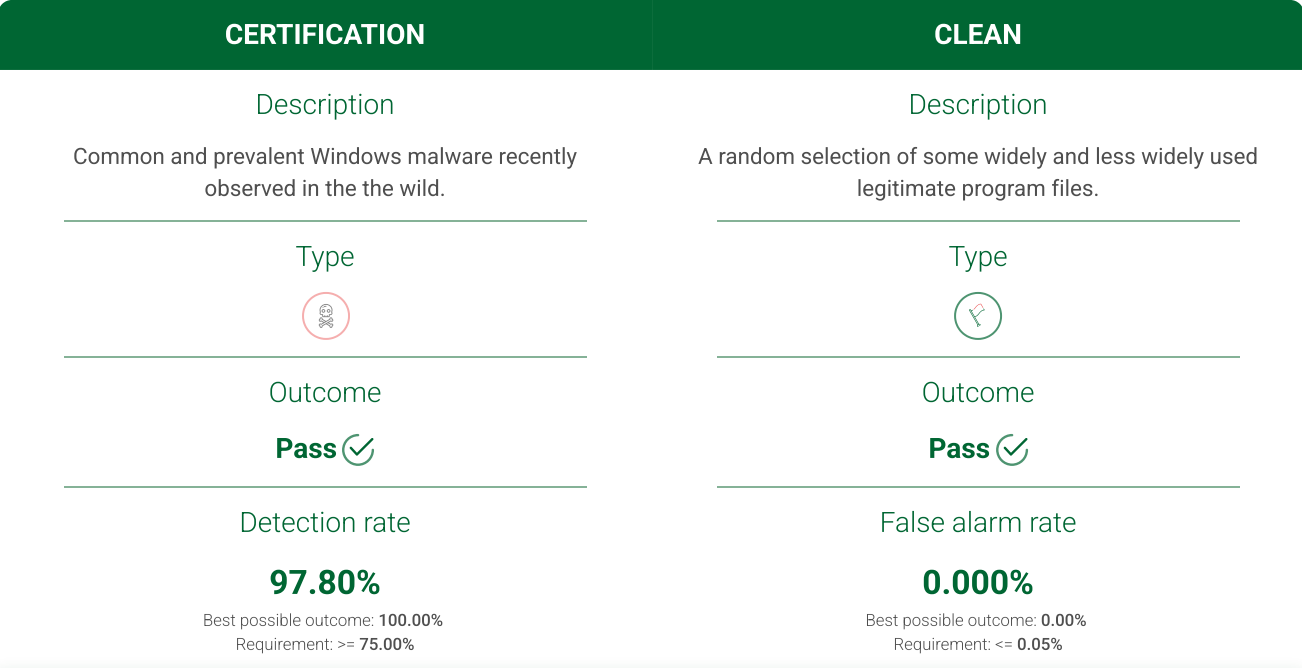The width and height of the screenshot is (1302, 668).
Task: Click the Windows malware description text
Action: coord(325,172)
